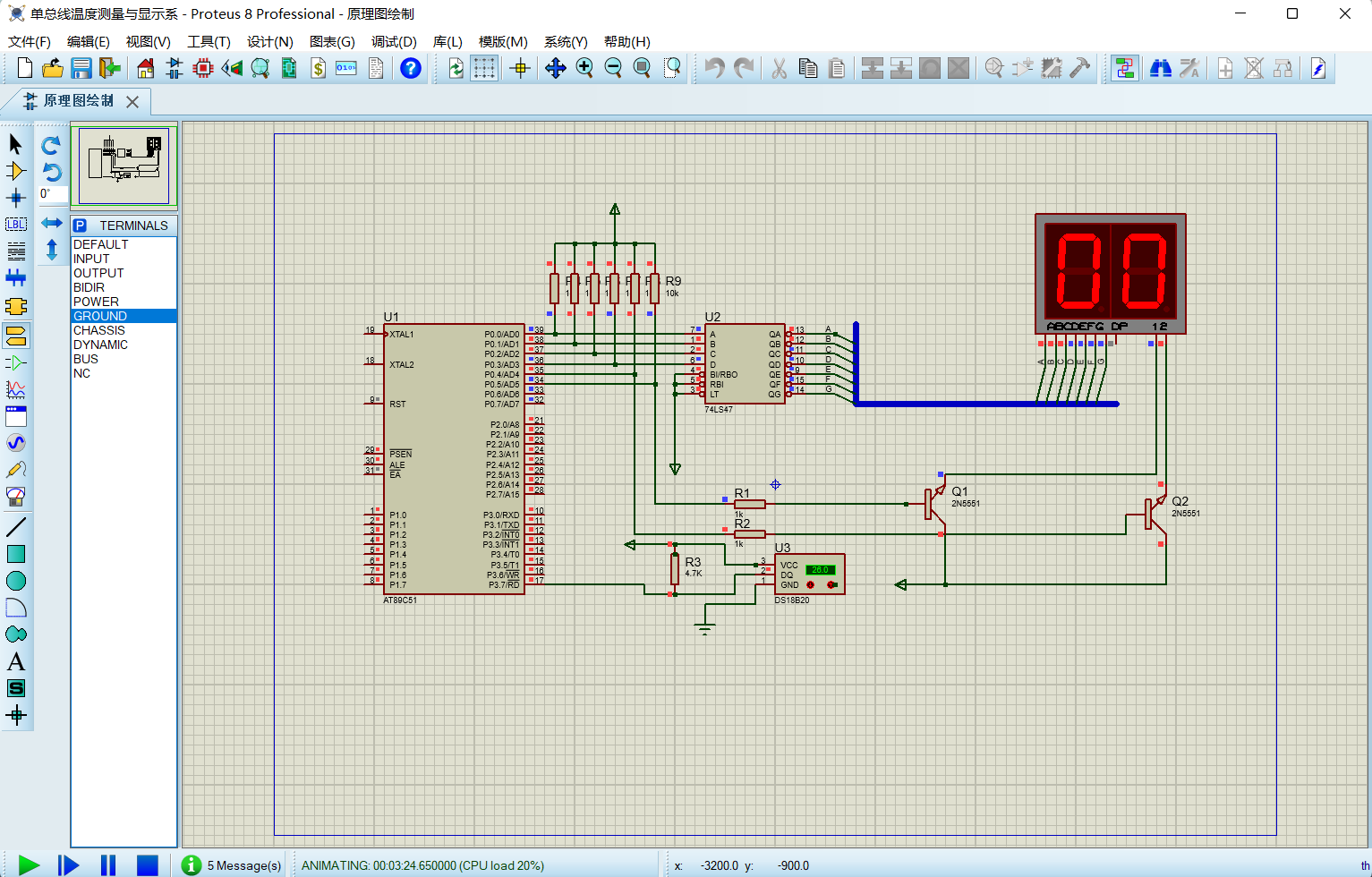The width and height of the screenshot is (1372, 877).
Task: Select DEFAULT in the terminals list
Action: click(124, 244)
